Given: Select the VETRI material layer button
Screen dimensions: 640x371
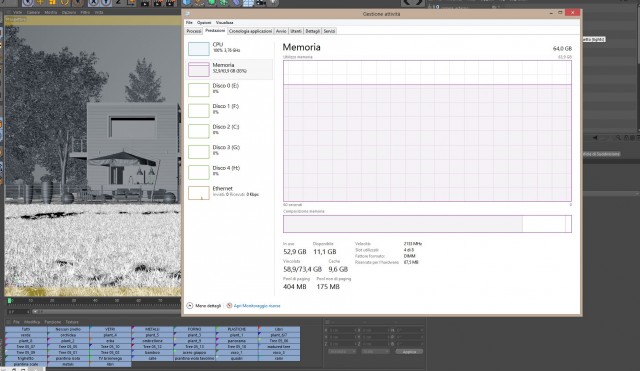Looking at the screenshot, I should click(110, 329).
